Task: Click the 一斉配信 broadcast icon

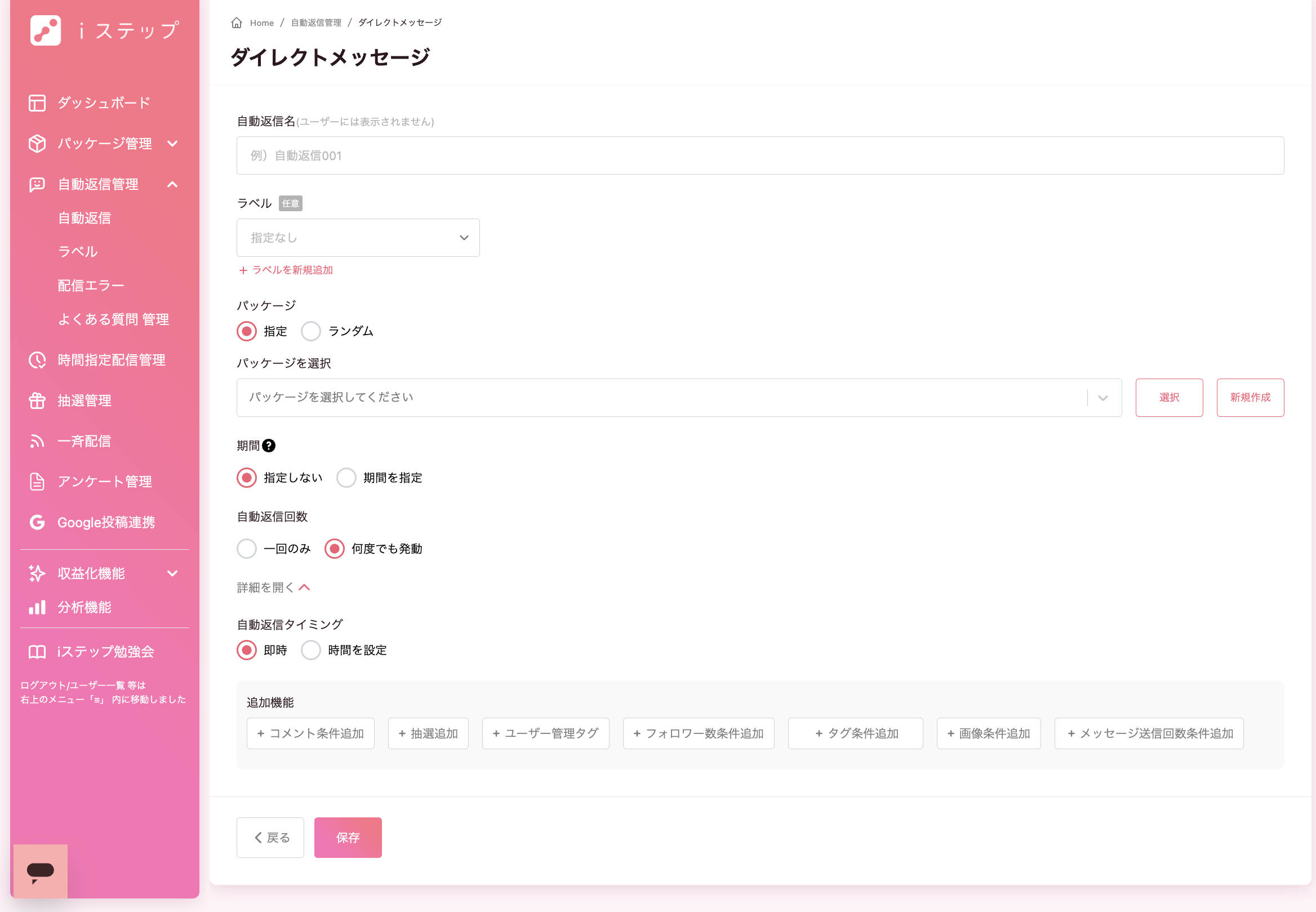Action: [37, 441]
